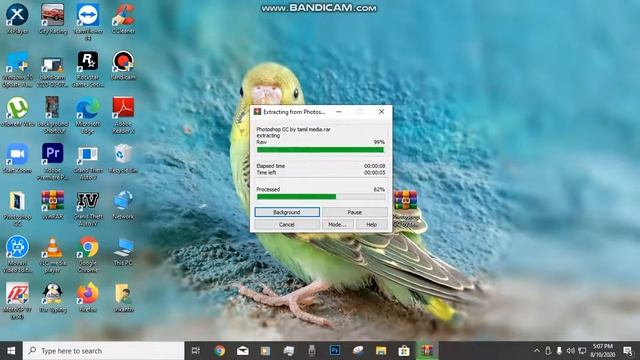The image size is (640, 360).
Task: Open the Photoshop CC folder on desktop
Action: coord(17,209)
